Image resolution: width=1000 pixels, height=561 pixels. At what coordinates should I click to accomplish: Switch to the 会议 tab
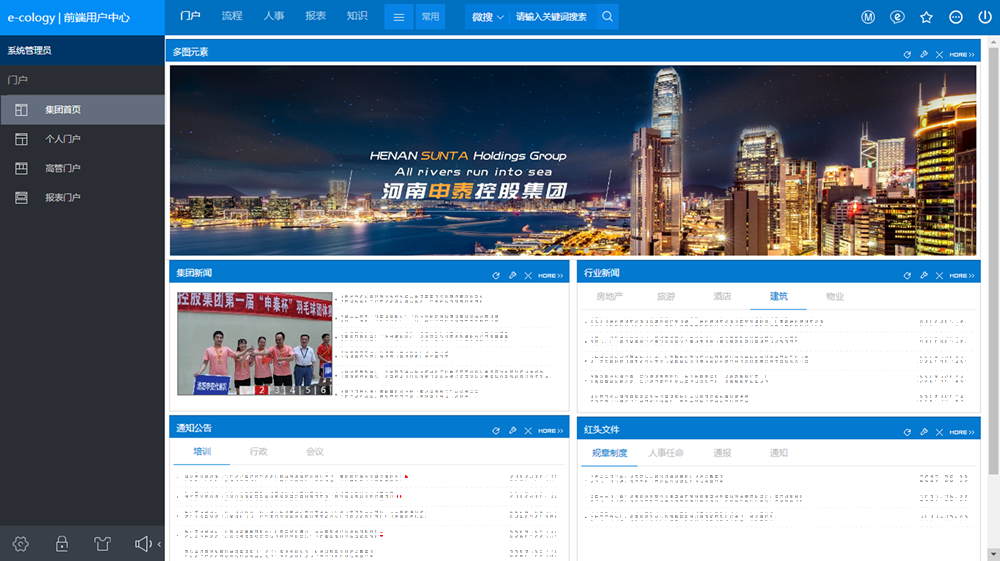click(x=314, y=451)
